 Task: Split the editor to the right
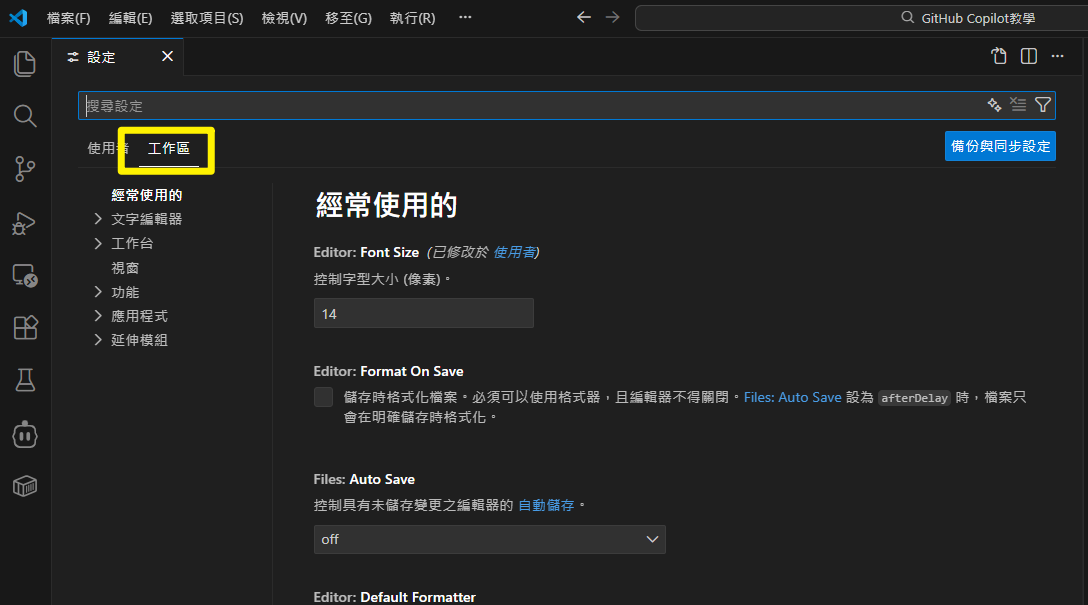1029,57
